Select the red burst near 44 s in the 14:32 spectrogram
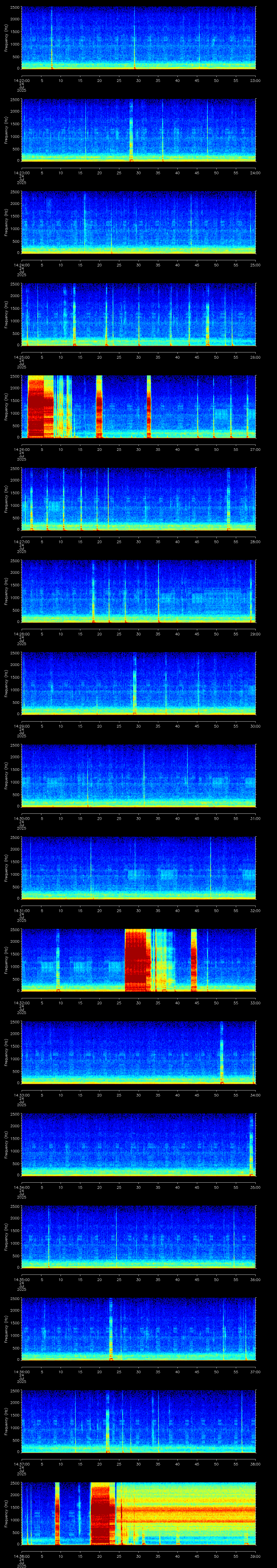 click(x=194, y=960)
